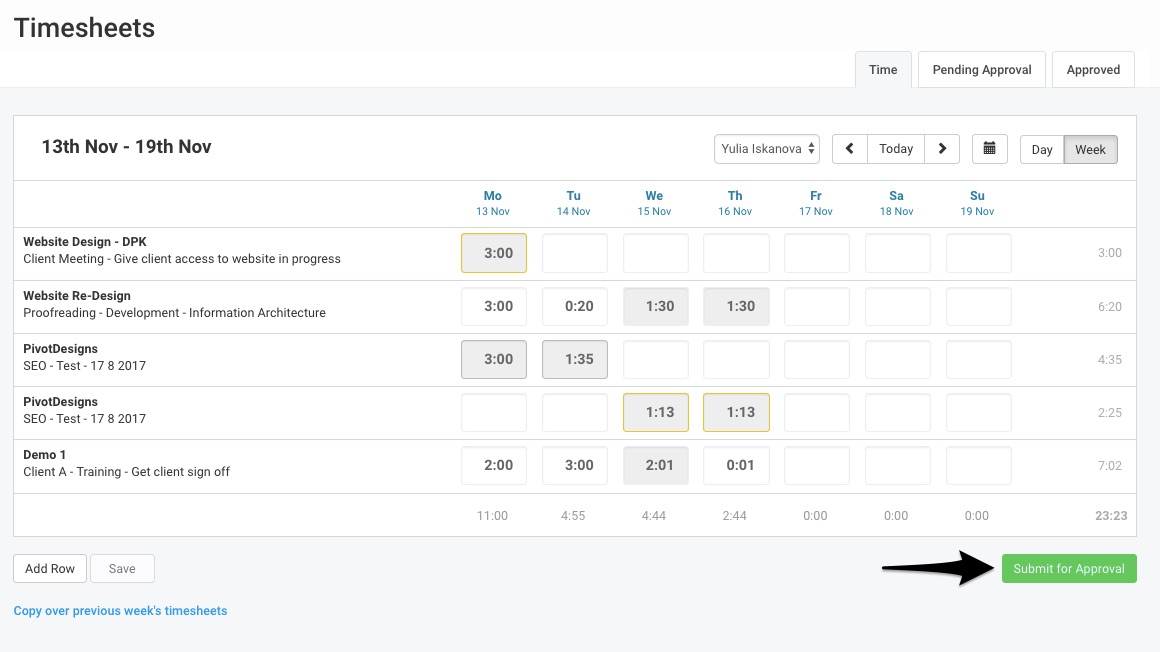Screen dimensions: 1160x652
Task: Select the Time tab
Action: [x=883, y=69]
